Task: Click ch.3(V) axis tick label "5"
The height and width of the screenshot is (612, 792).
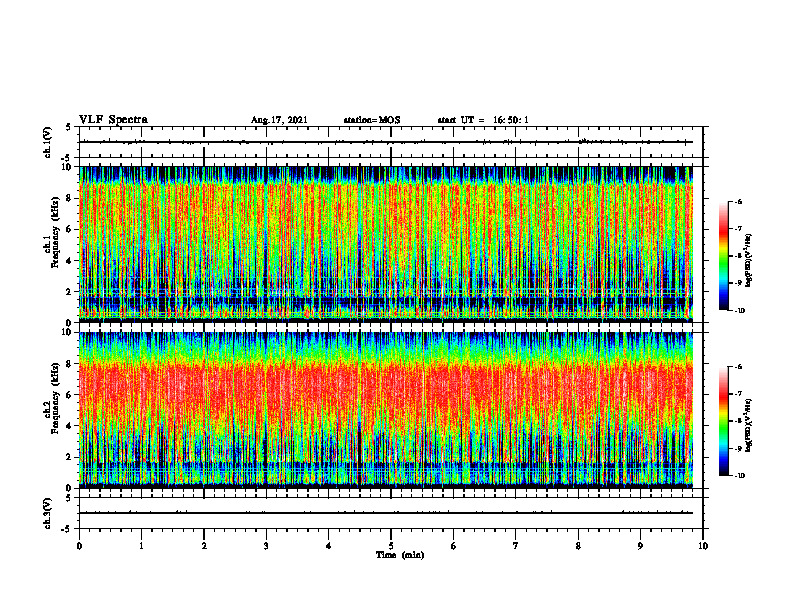Action: tap(69, 498)
